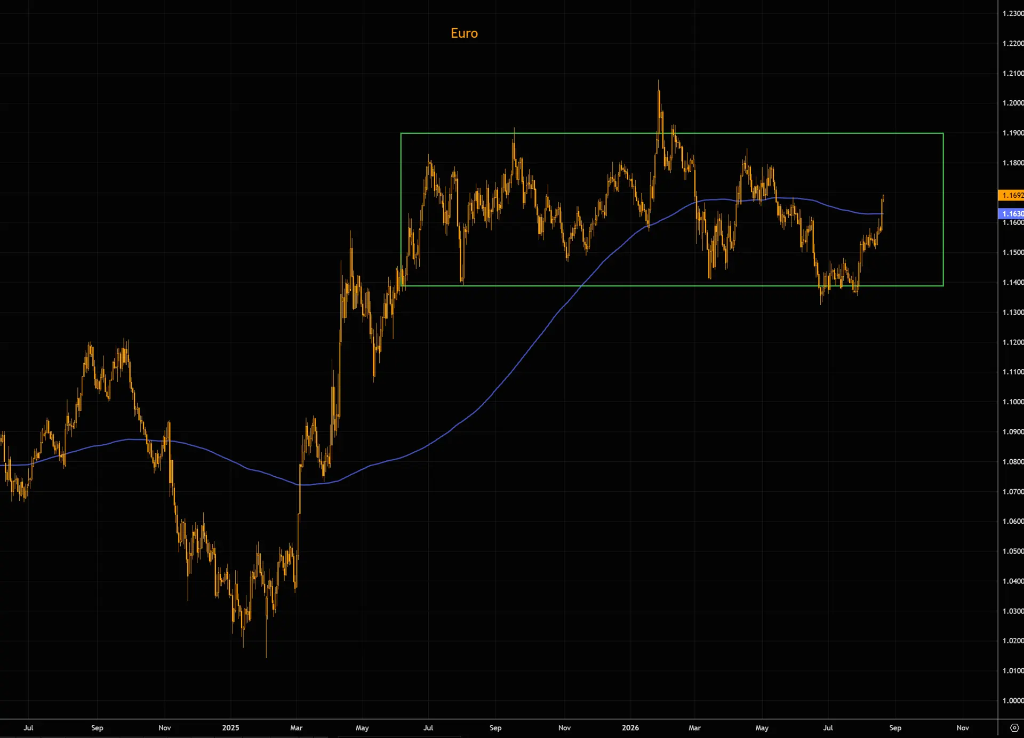Select the green rectangle drawing's top edge
1024x738 pixels.
point(672,133)
